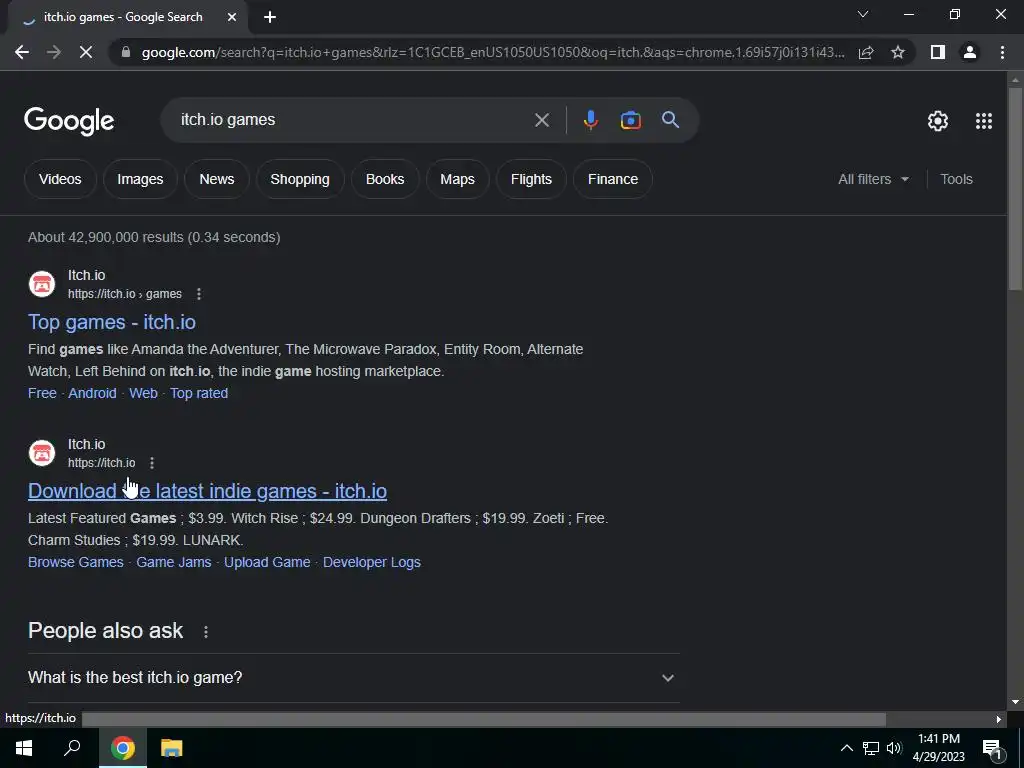
Task: Open the network icon in system tray
Action: click(x=871, y=748)
